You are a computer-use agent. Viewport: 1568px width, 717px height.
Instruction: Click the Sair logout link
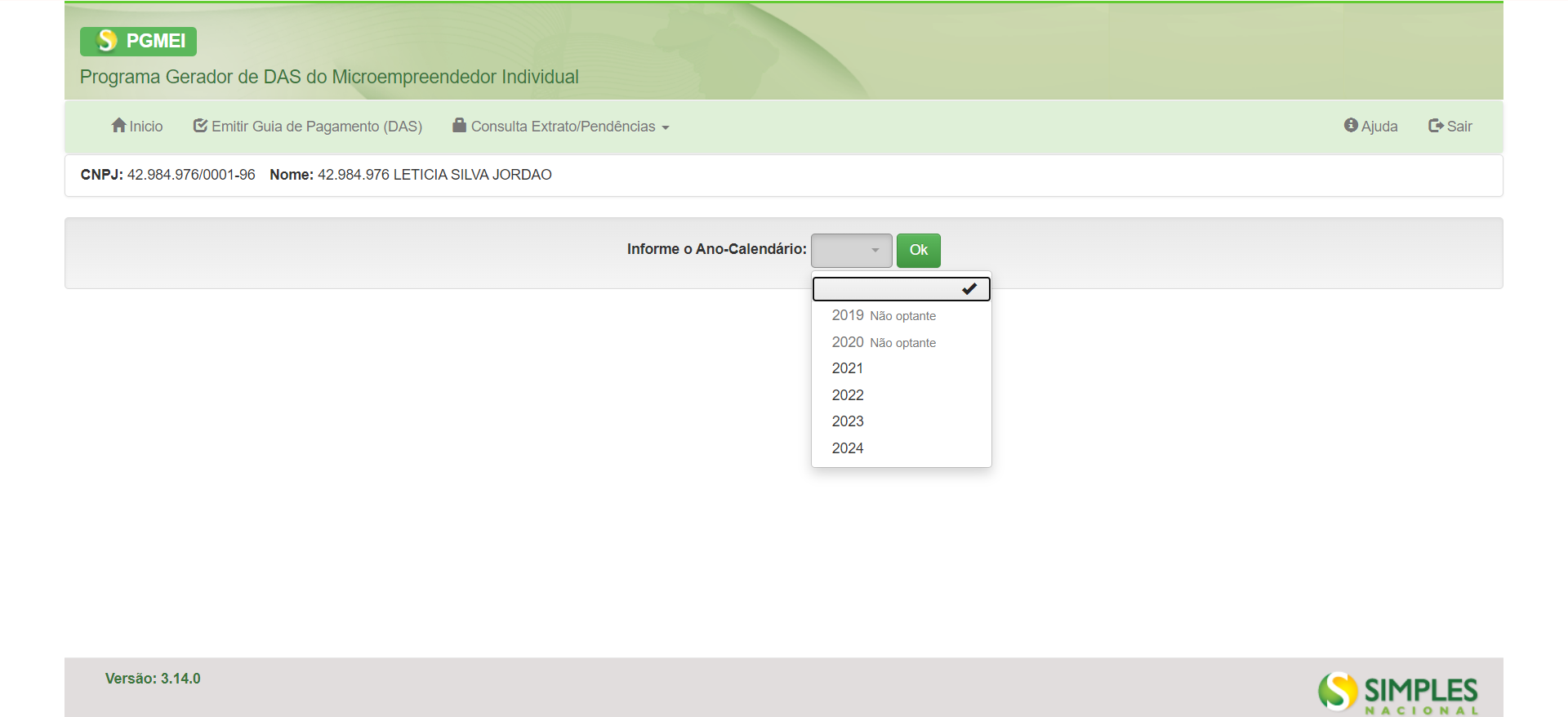coord(1450,127)
